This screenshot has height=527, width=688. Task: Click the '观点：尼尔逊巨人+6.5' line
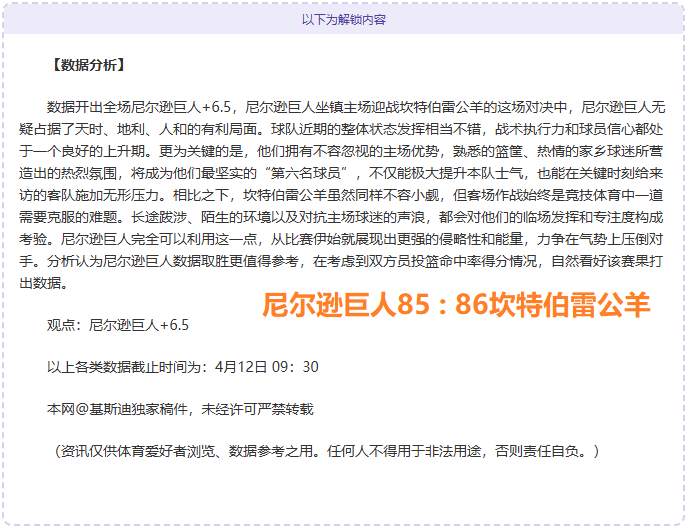[x=117, y=325]
